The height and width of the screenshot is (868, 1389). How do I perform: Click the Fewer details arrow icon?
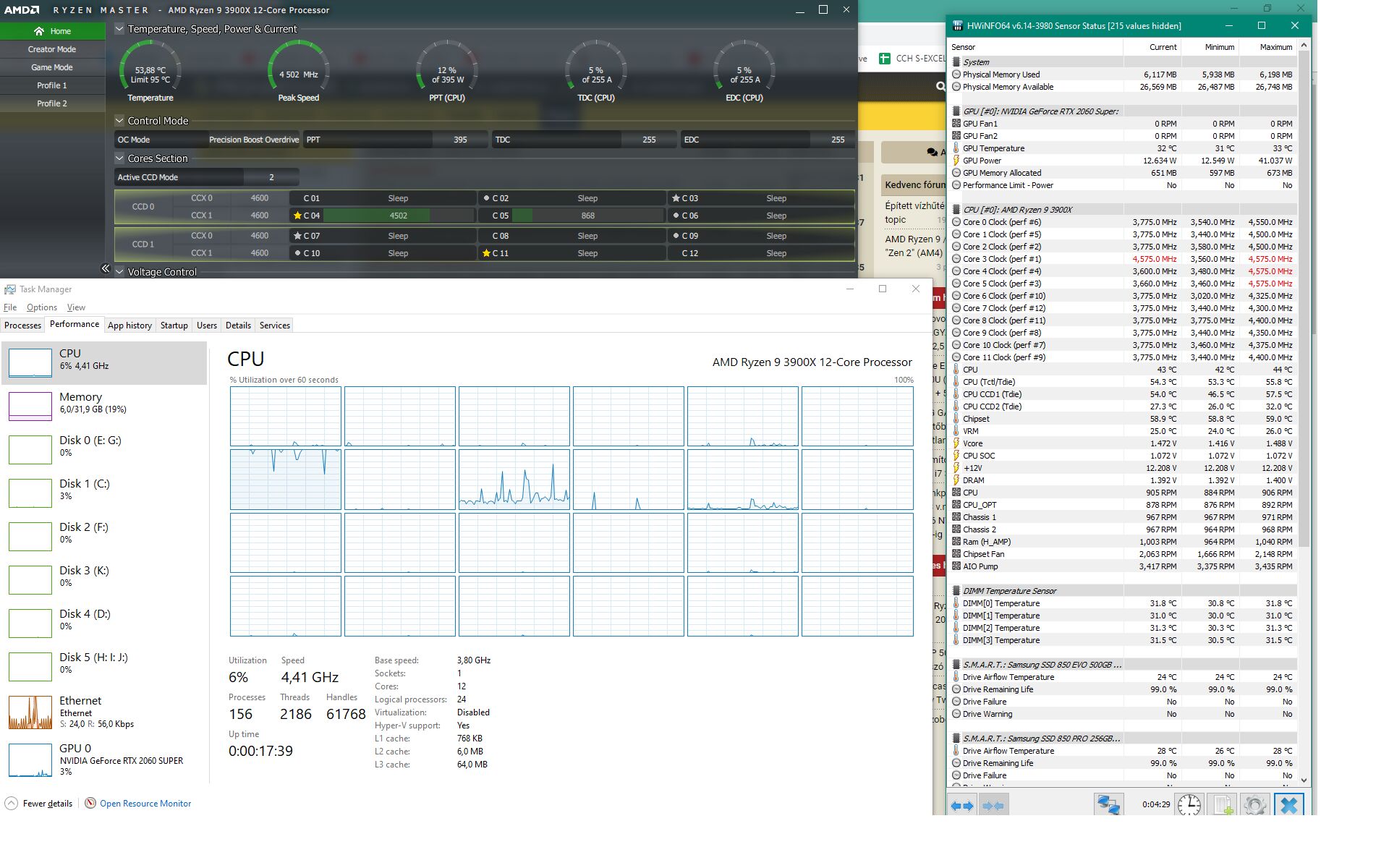point(11,803)
